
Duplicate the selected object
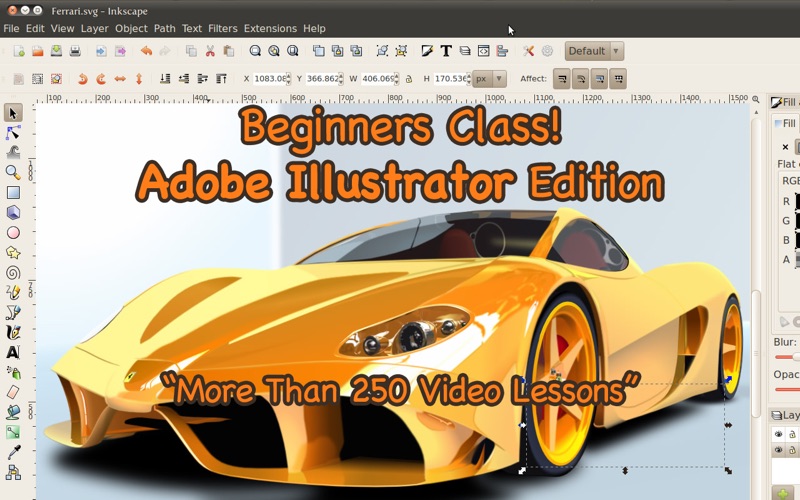[x=319, y=51]
